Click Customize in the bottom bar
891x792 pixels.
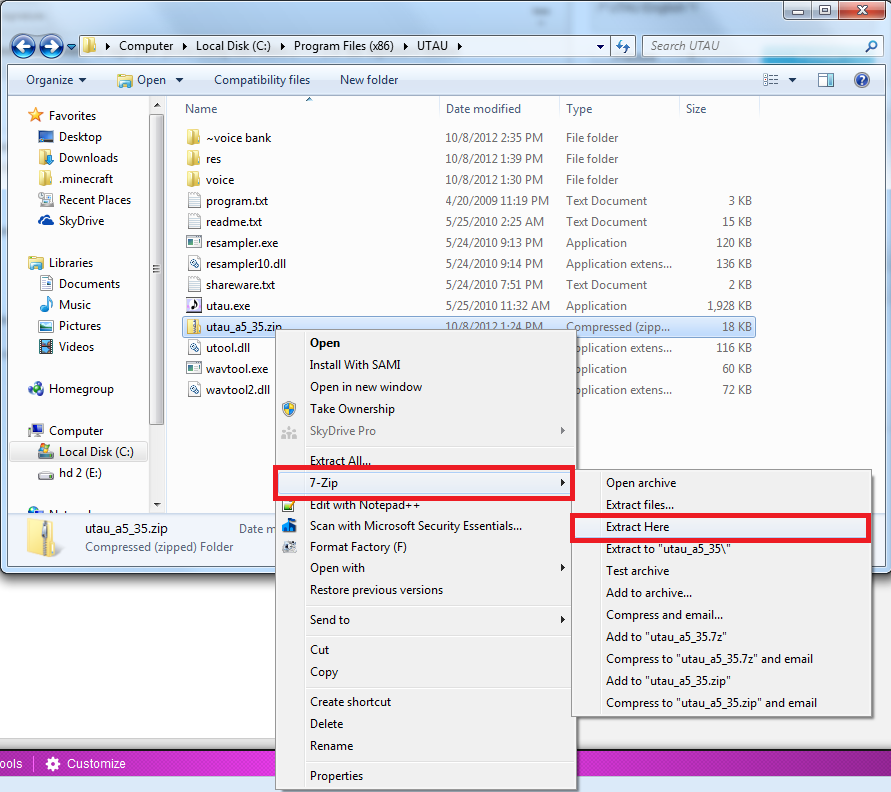click(x=86, y=764)
